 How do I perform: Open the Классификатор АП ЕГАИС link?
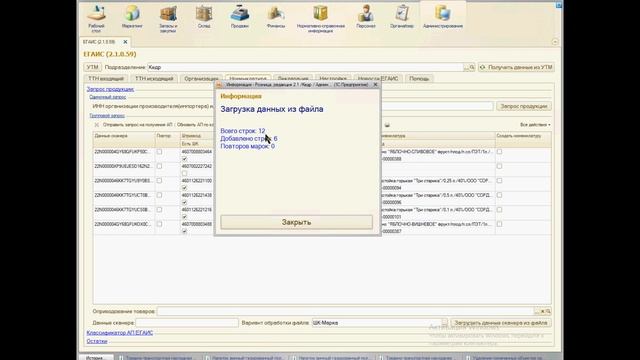pos(120,333)
